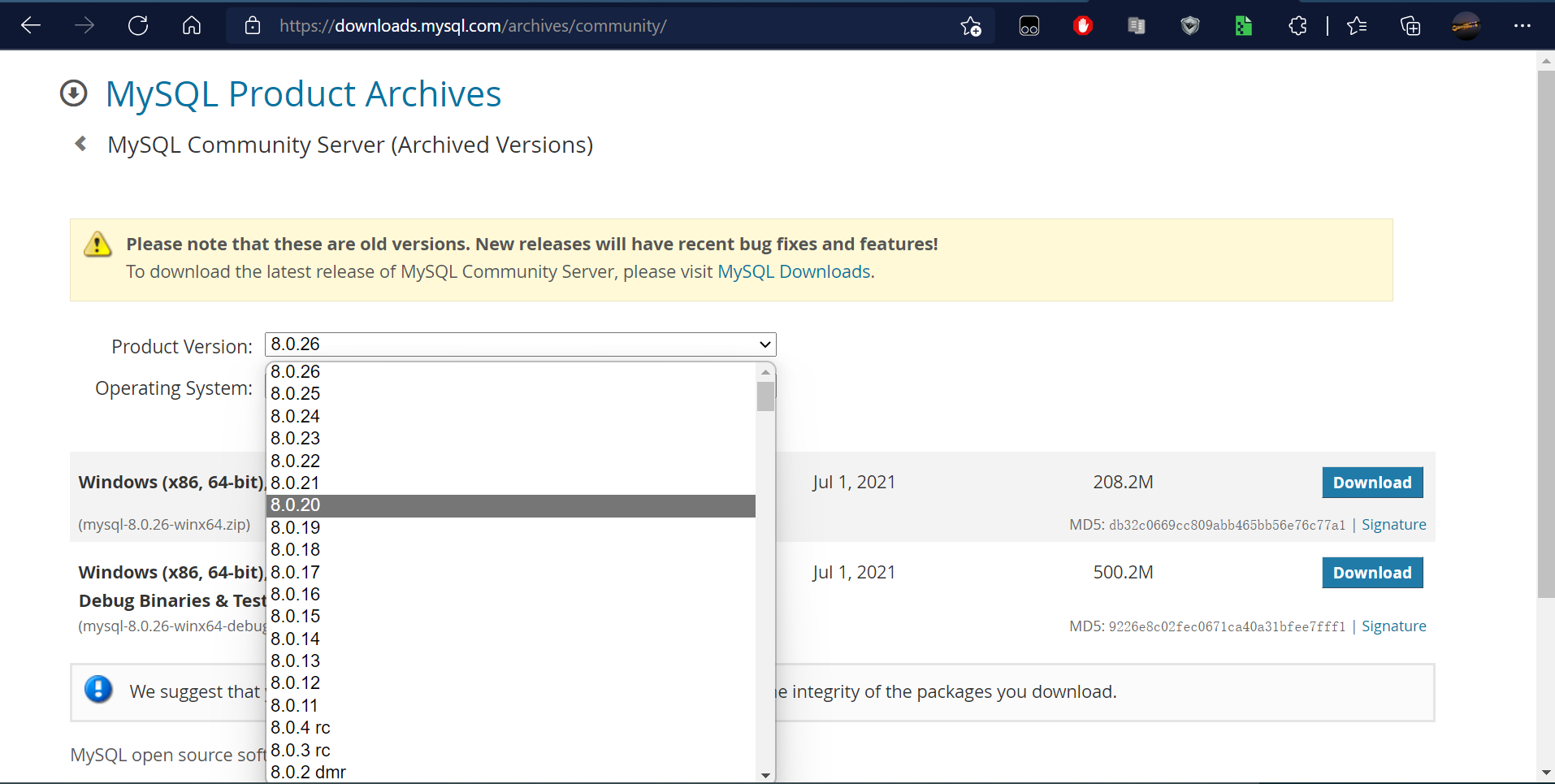Add page to favorites with star-plus icon
1555x784 pixels.
(x=971, y=26)
